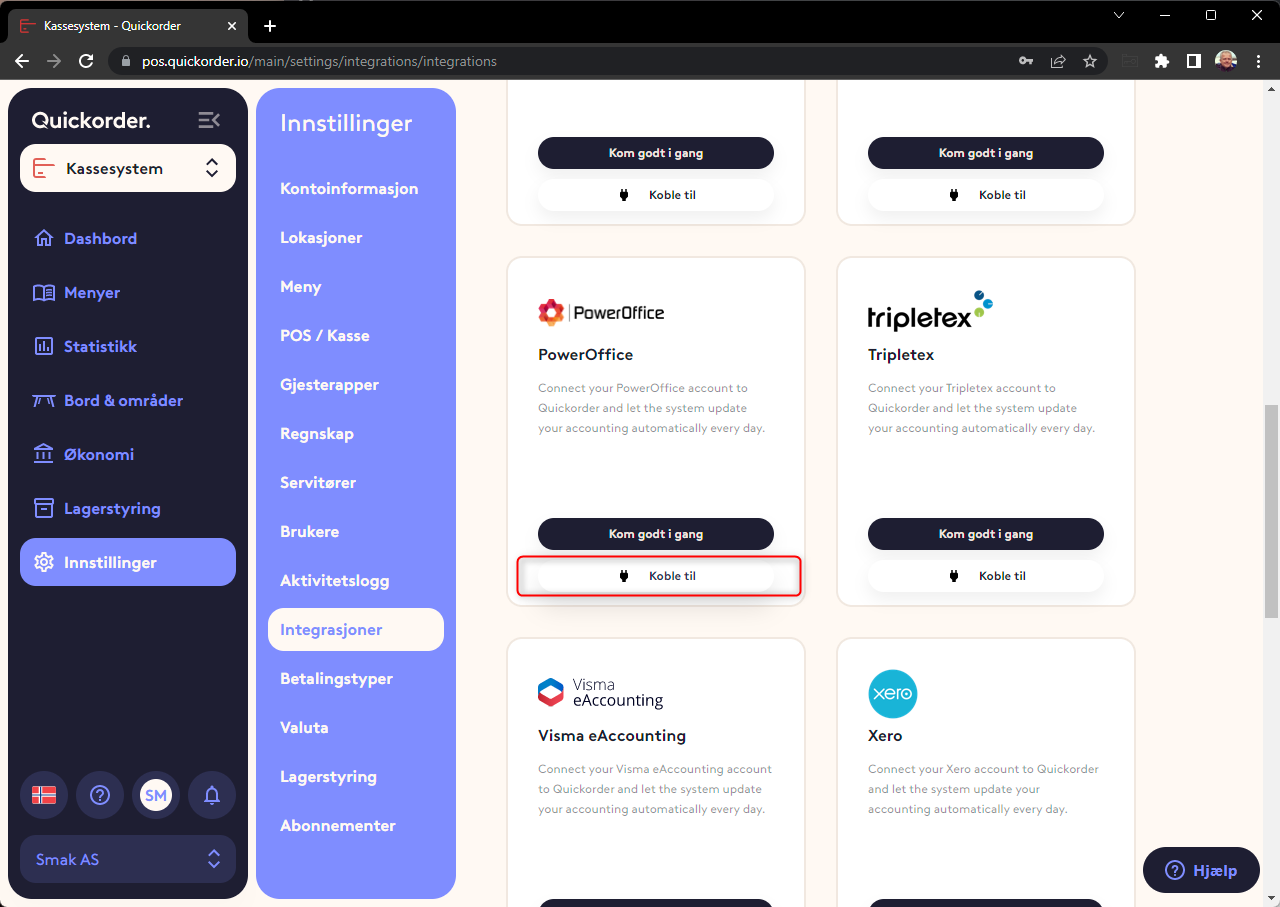Image resolution: width=1280 pixels, height=907 pixels.
Task: Bookmark this page with the star icon
Action: (1090, 61)
